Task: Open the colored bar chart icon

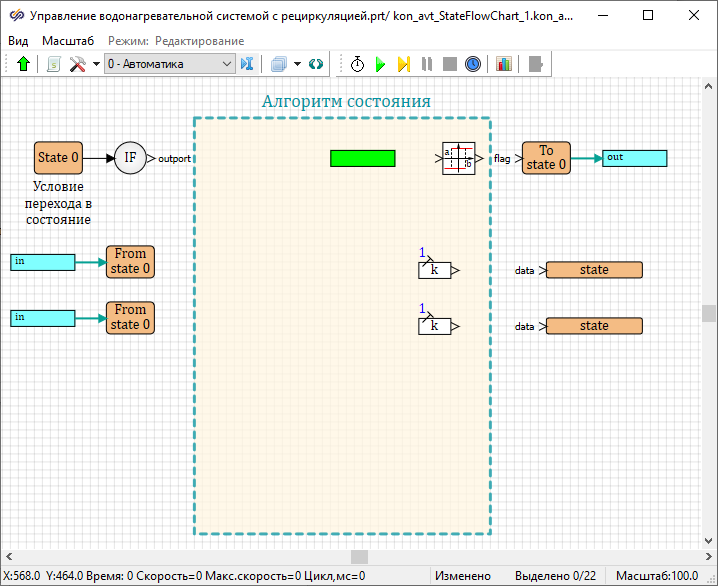Action: (x=503, y=64)
